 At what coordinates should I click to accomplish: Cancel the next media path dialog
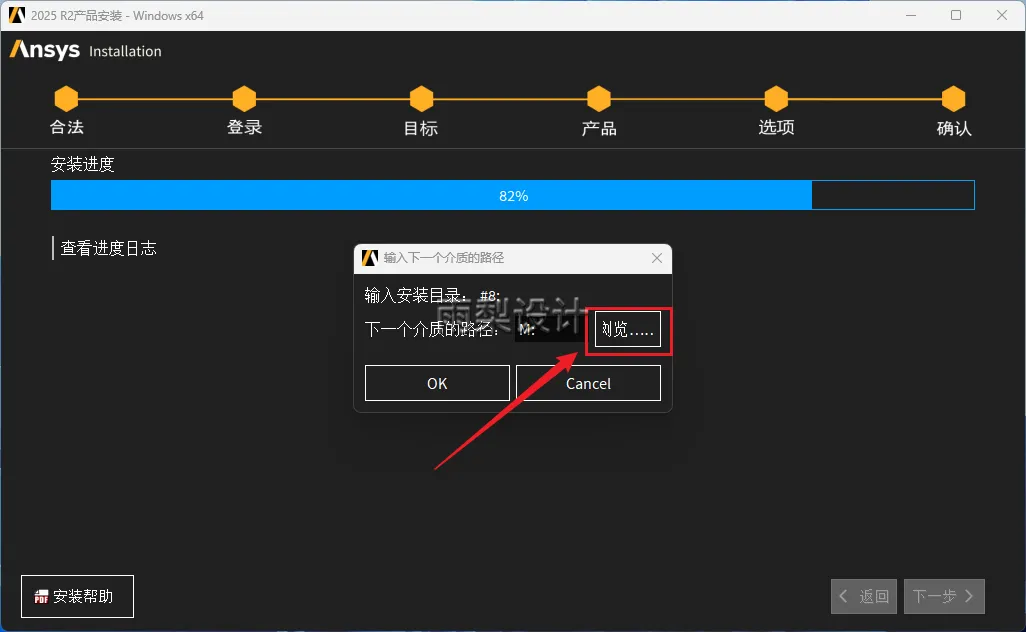[588, 383]
